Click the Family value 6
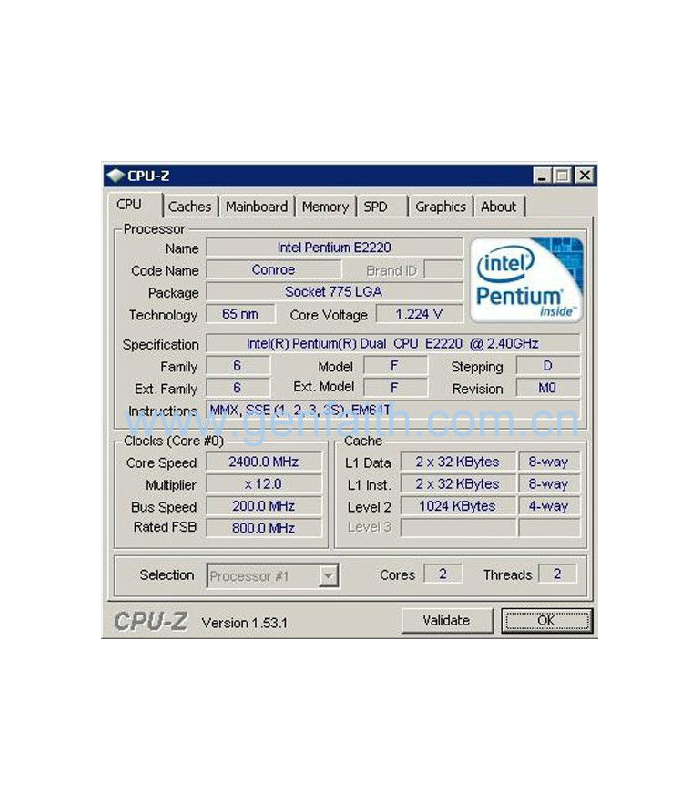 (x=238, y=365)
